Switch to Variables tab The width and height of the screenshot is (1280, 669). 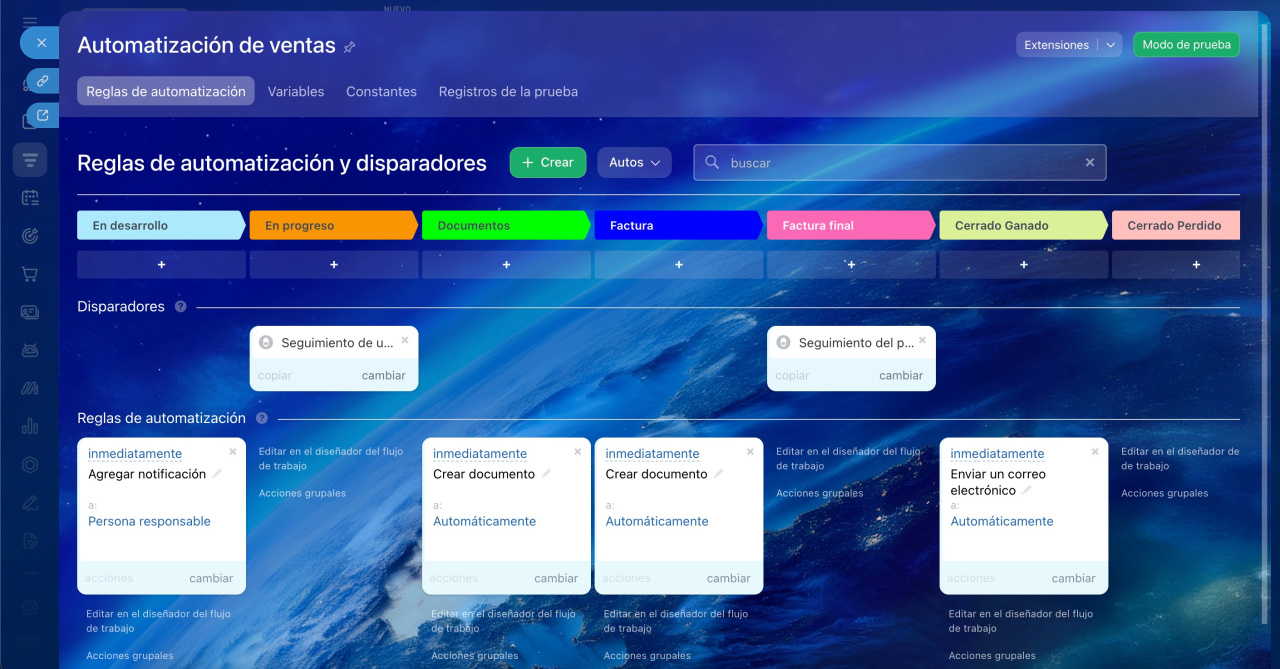tap(296, 91)
